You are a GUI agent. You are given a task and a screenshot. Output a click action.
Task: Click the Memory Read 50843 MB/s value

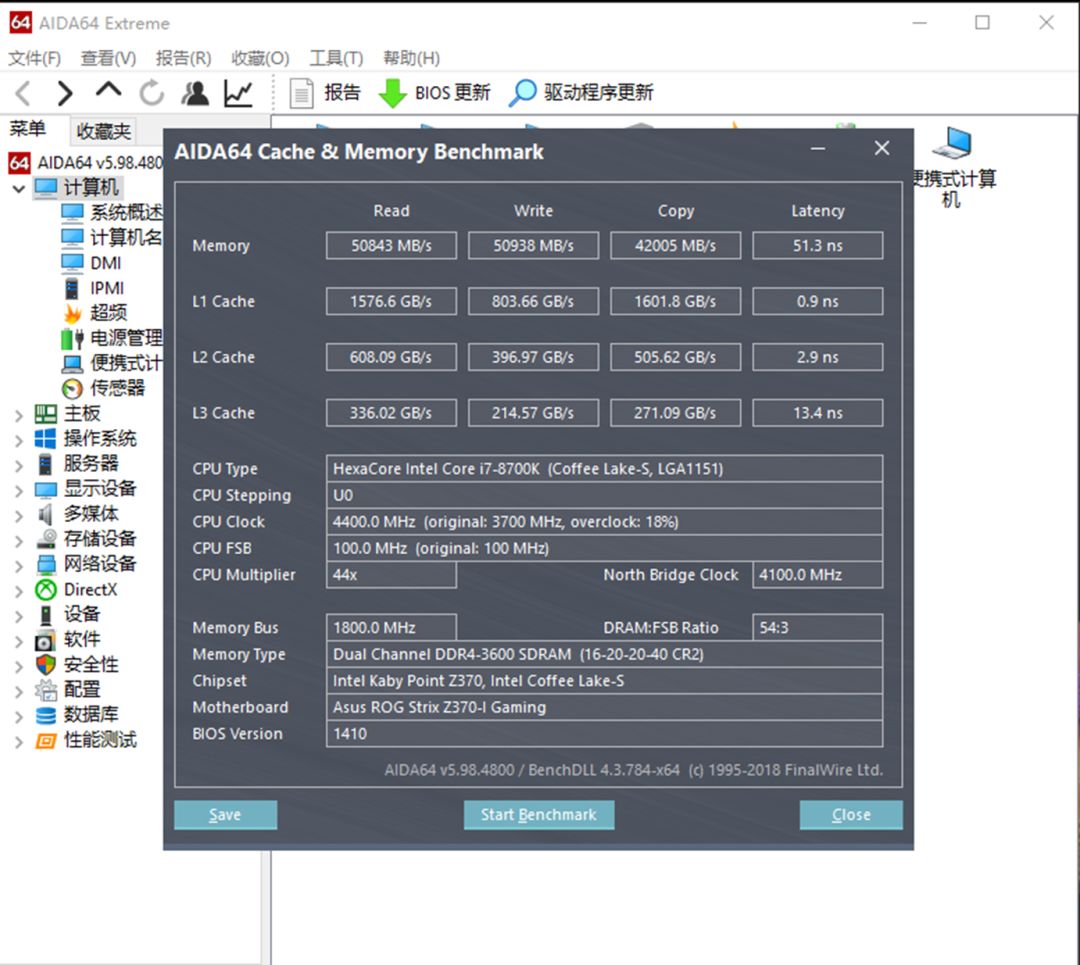[x=391, y=246]
